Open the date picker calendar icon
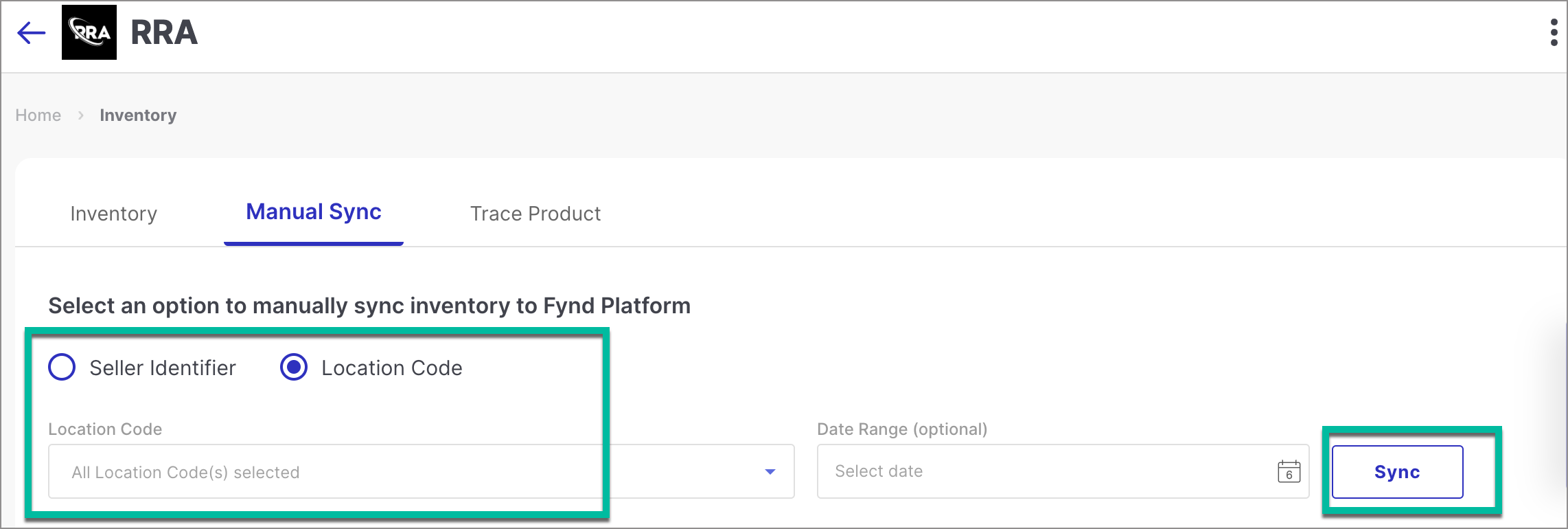Screen dimensions: 1568x529 1289,471
